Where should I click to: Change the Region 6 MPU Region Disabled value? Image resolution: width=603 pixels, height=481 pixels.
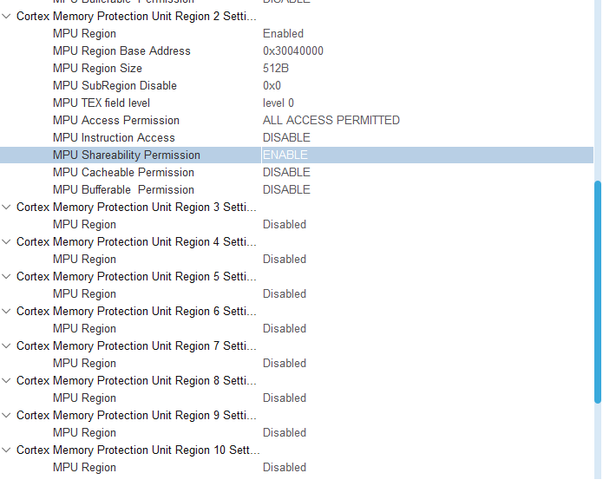click(x=284, y=328)
